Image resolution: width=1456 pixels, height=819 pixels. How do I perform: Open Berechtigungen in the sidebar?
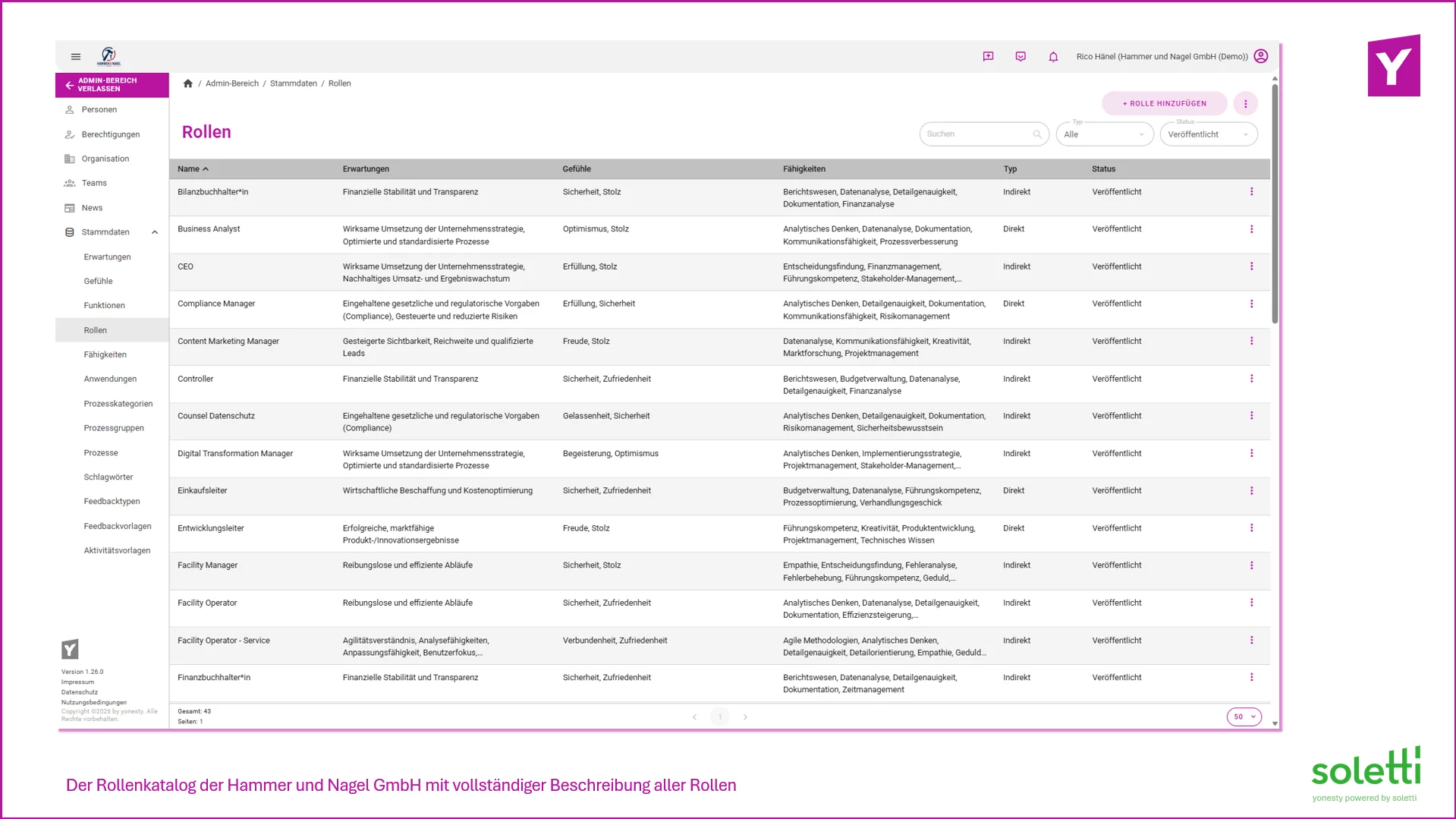click(x=112, y=134)
